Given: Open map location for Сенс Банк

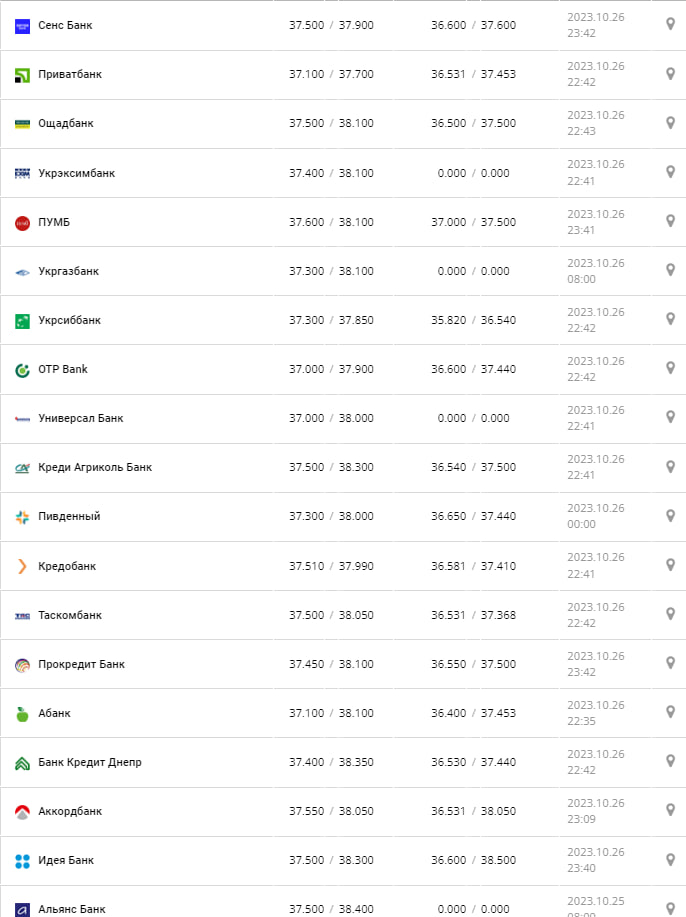Looking at the screenshot, I should tap(671, 24).
